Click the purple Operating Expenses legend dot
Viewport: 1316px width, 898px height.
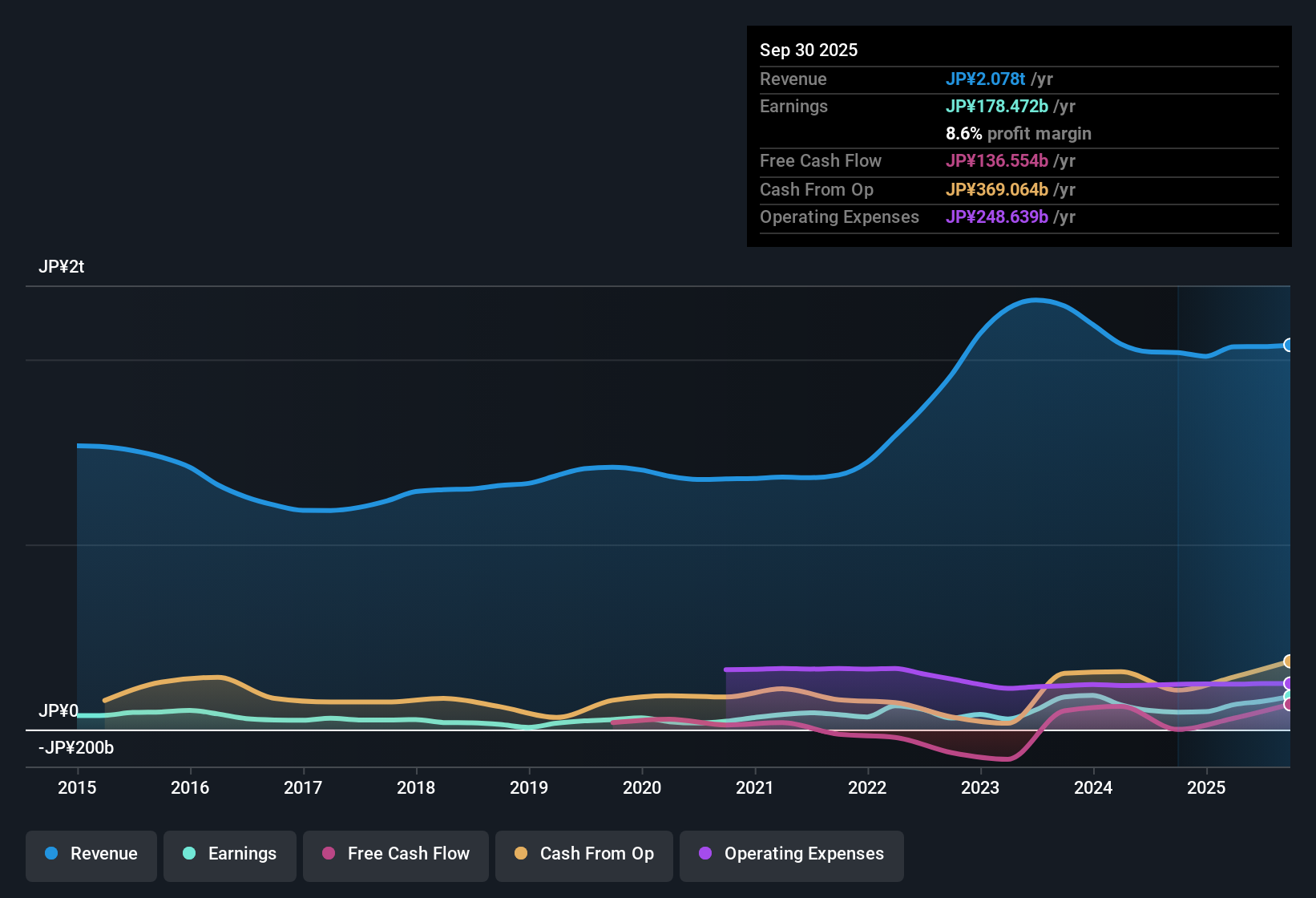click(706, 854)
